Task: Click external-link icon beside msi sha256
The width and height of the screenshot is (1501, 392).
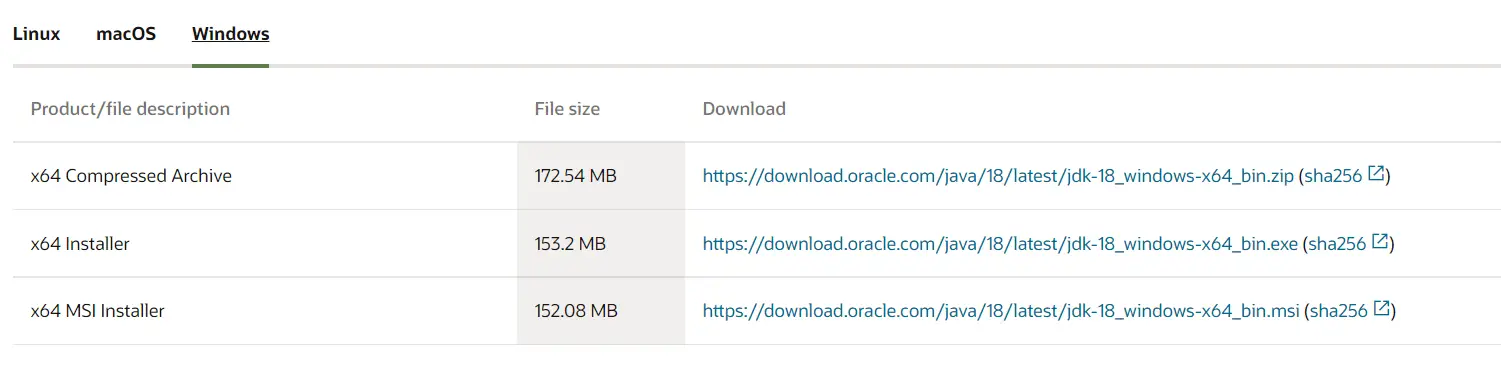Action: pos(1381,310)
